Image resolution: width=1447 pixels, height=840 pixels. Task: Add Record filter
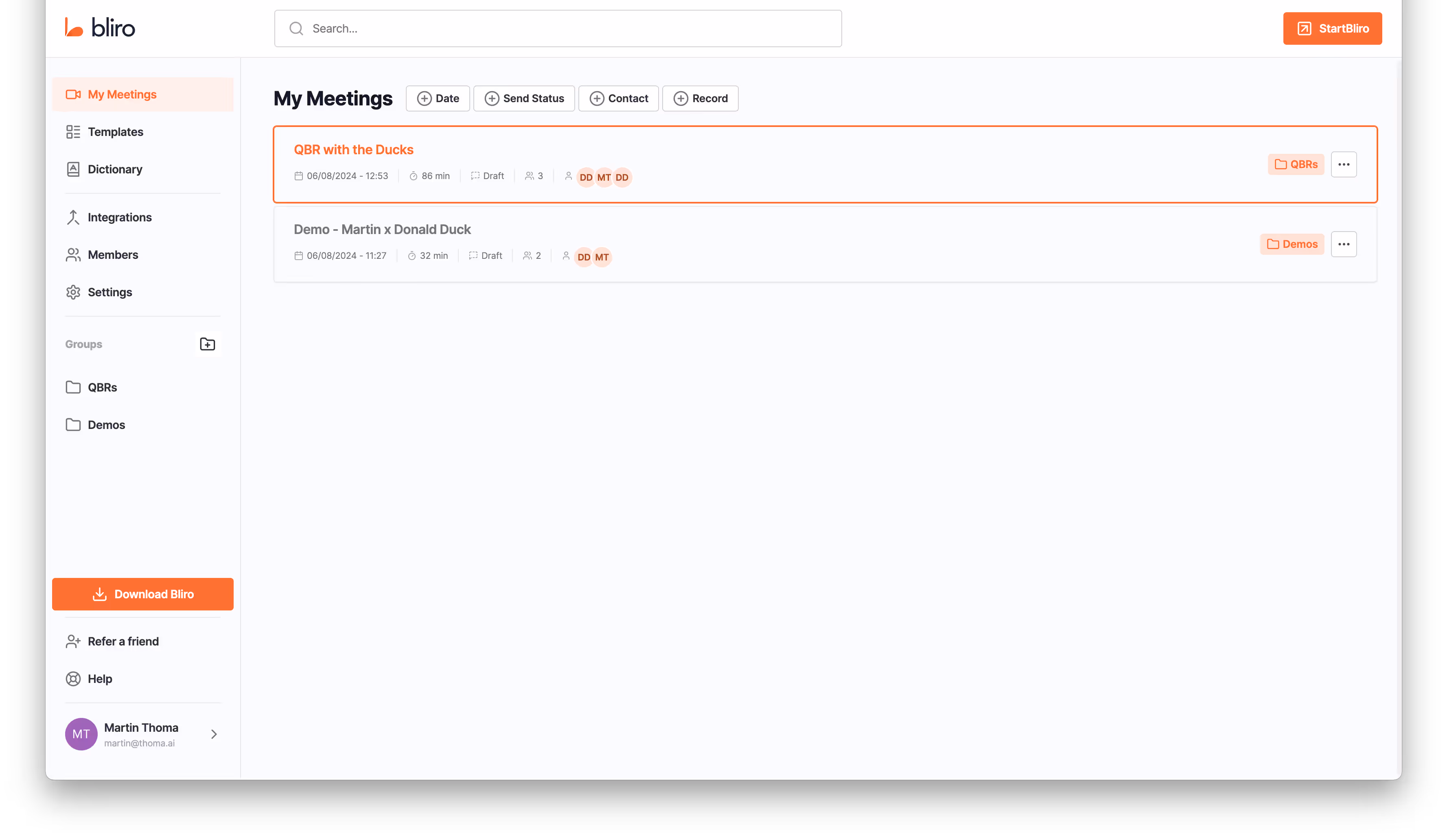coord(700,98)
